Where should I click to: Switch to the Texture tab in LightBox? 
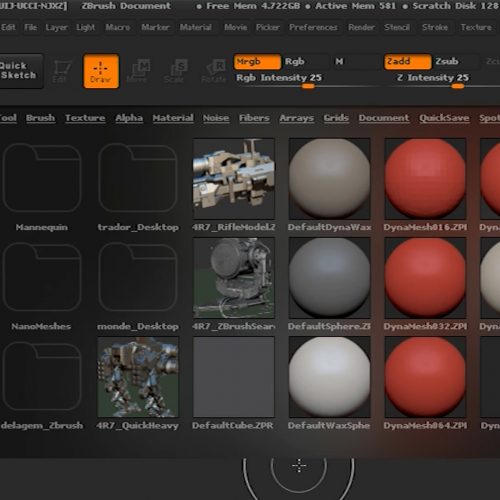click(x=85, y=118)
